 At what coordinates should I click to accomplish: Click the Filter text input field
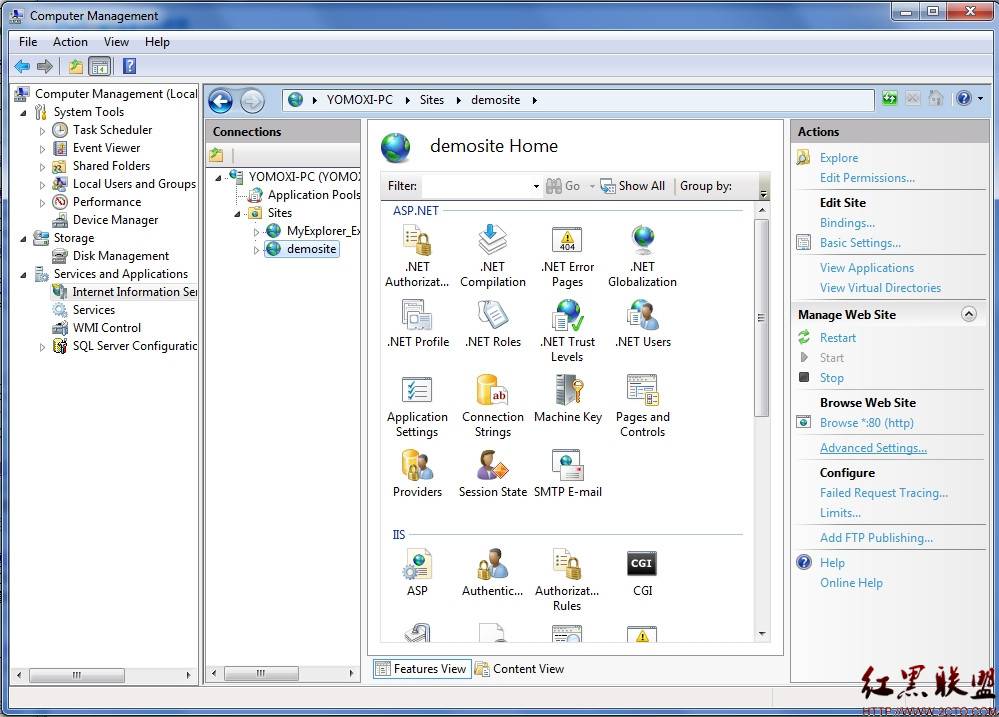(x=475, y=186)
